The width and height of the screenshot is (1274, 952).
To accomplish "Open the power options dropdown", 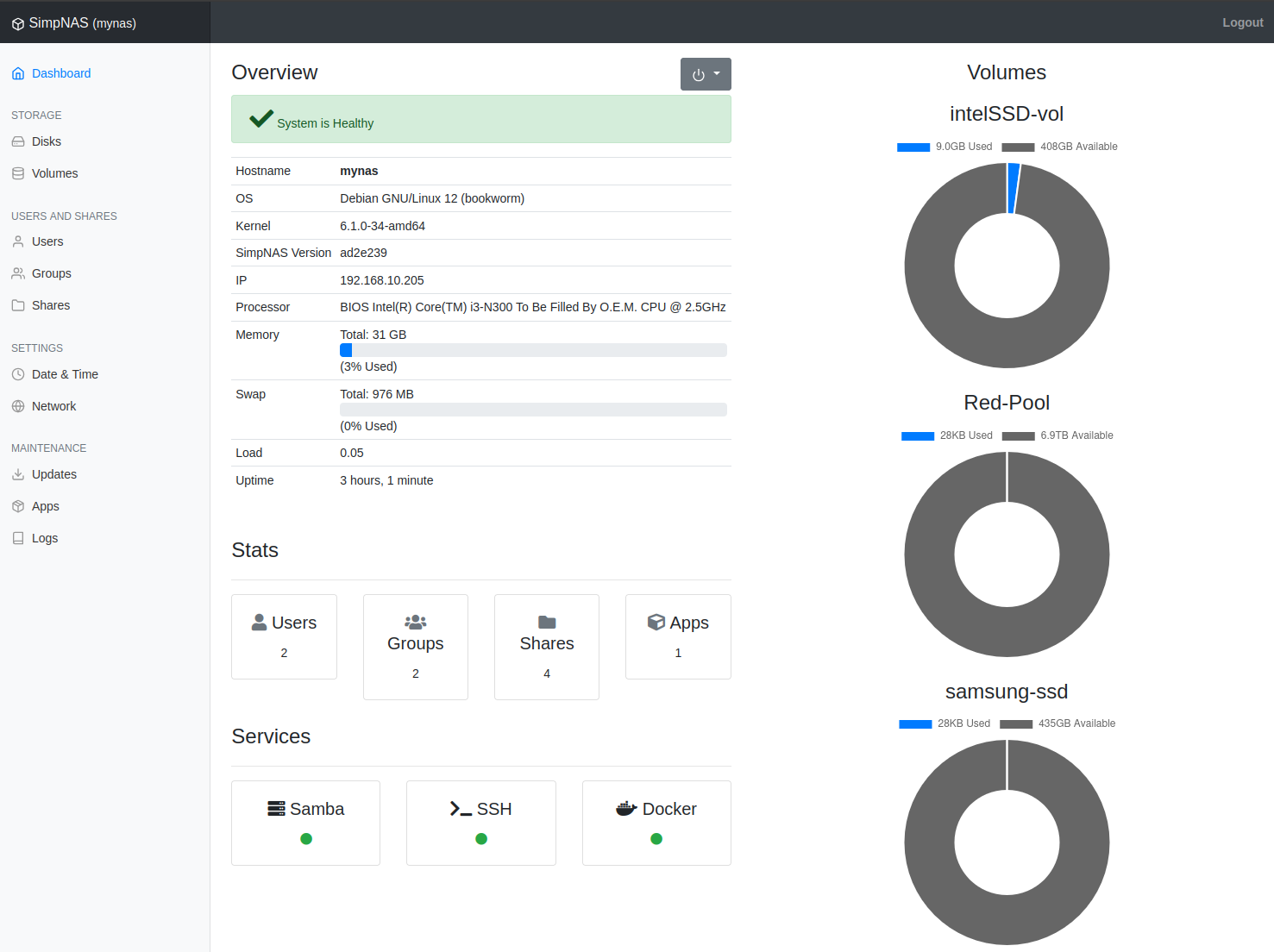I will [706, 74].
